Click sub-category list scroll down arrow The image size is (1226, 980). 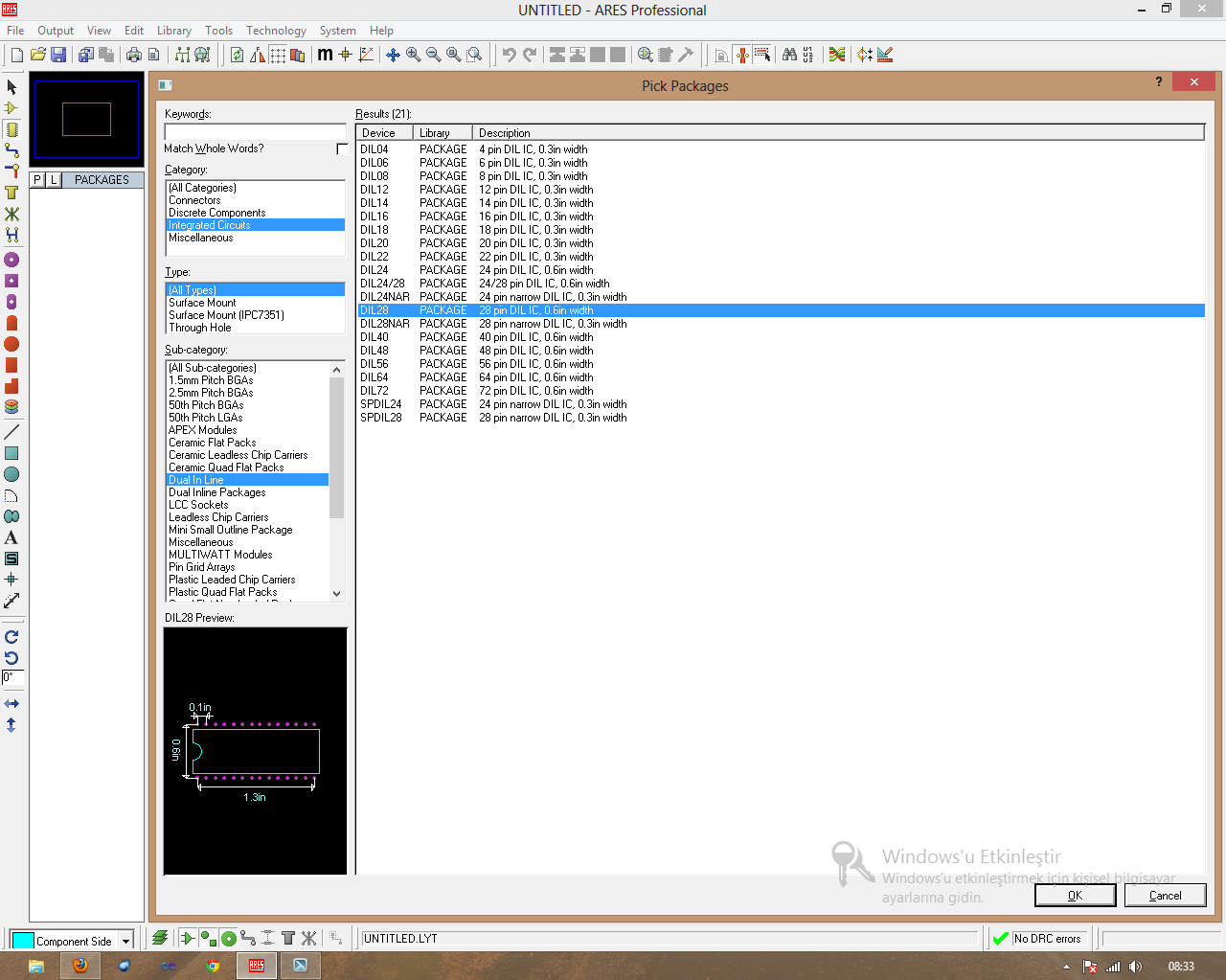336,594
